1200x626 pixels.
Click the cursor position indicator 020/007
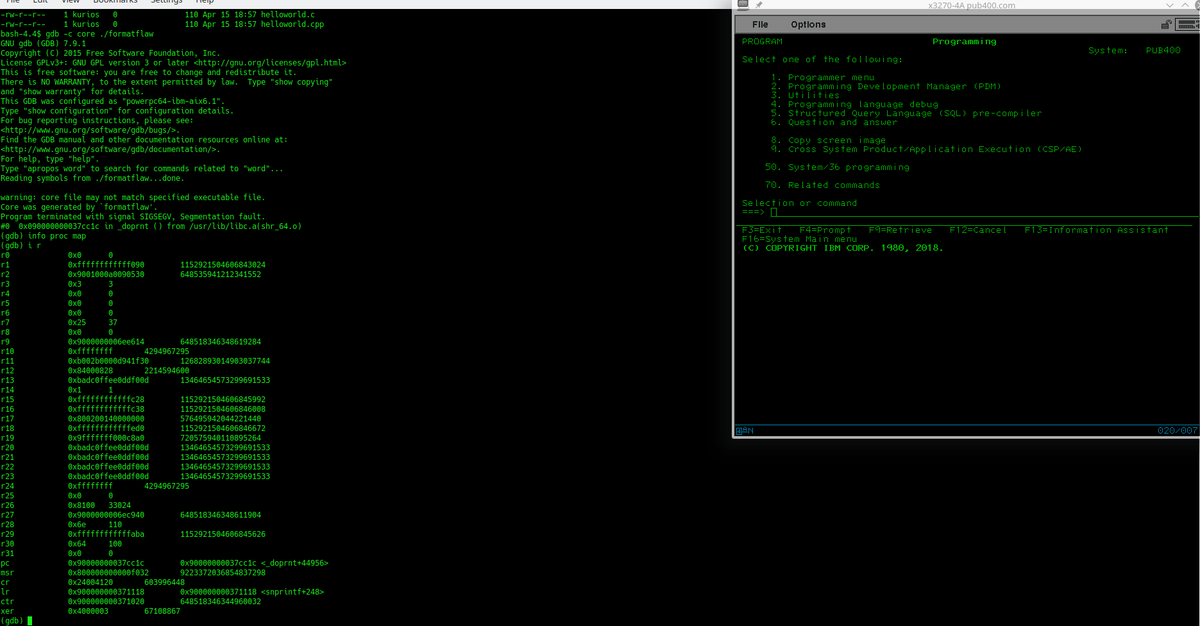point(1178,429)
